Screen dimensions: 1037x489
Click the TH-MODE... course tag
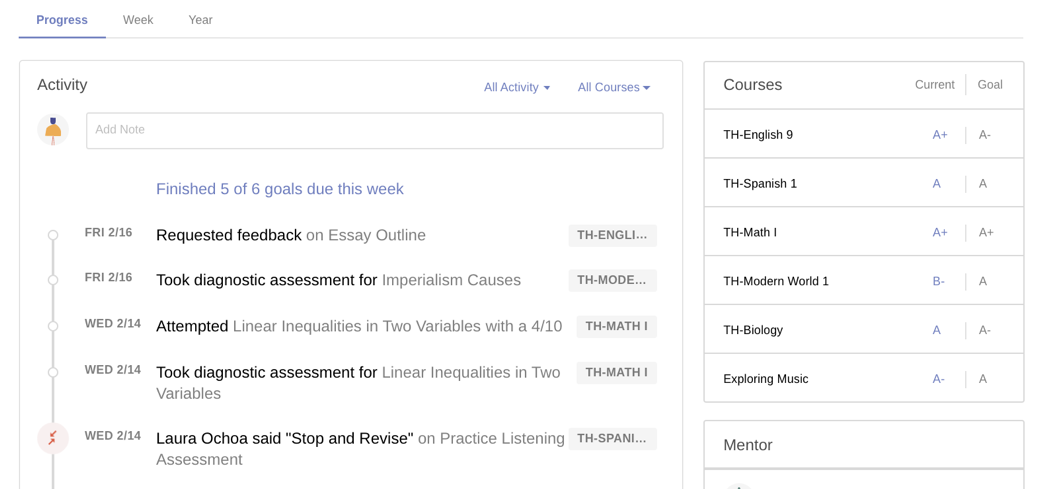tap(612, 281)
